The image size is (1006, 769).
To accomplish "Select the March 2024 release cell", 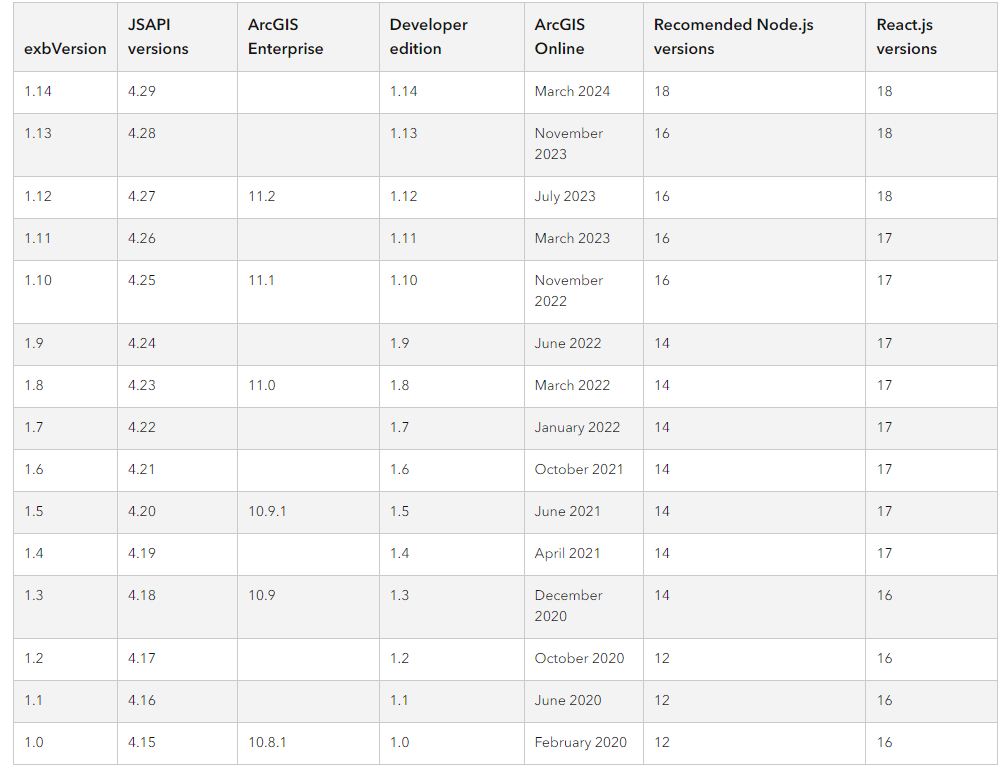I will pos(572,91).
